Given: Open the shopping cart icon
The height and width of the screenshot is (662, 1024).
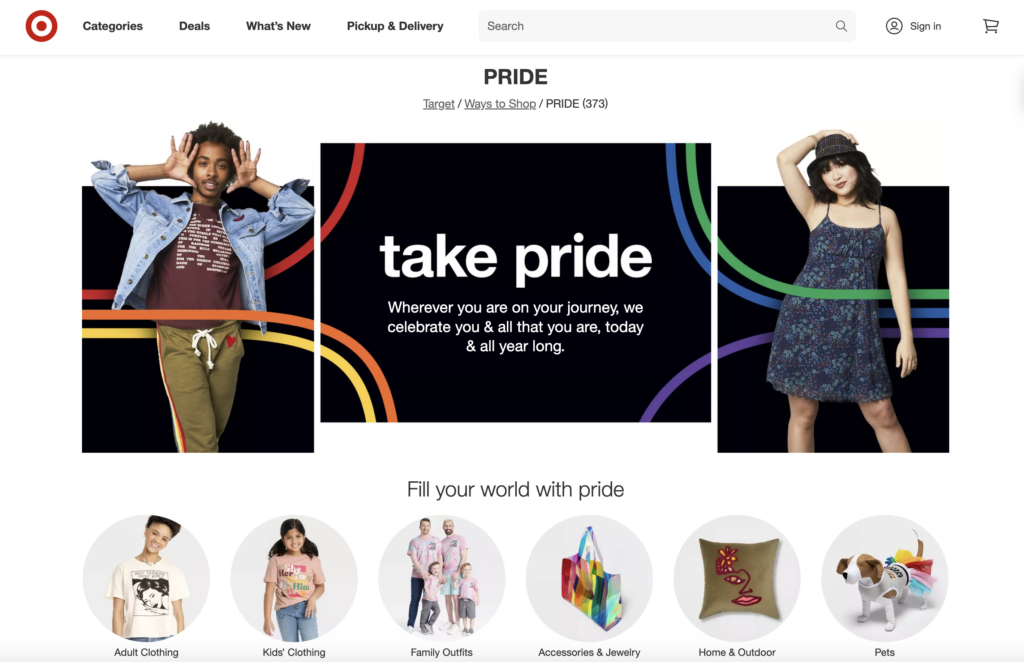Looking at the screenshot, I should click(991, 26).
